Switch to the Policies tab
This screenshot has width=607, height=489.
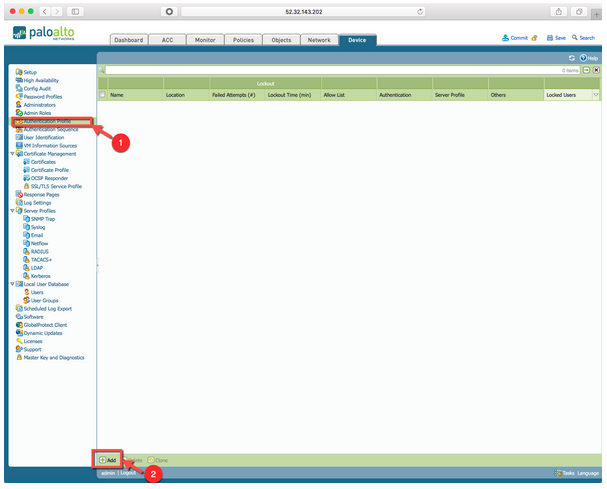tap(243, 40)
